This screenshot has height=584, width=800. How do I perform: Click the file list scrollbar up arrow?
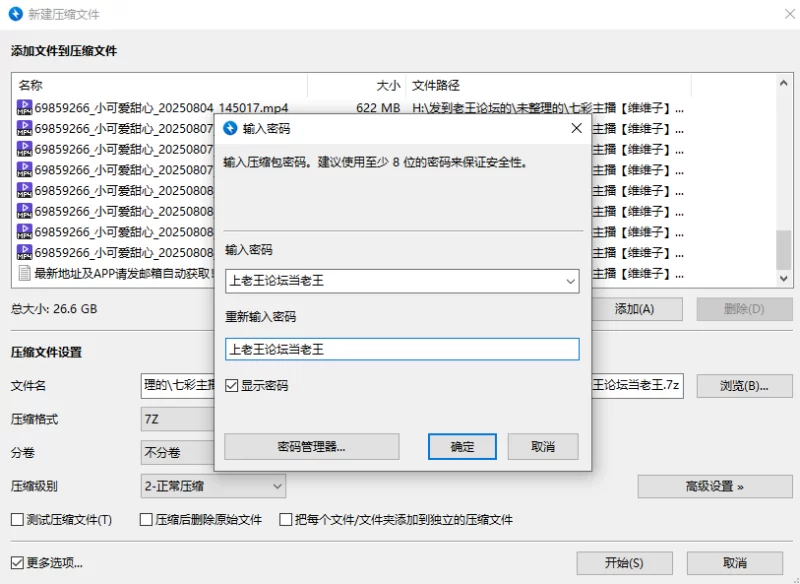click(x=784, y=83)
